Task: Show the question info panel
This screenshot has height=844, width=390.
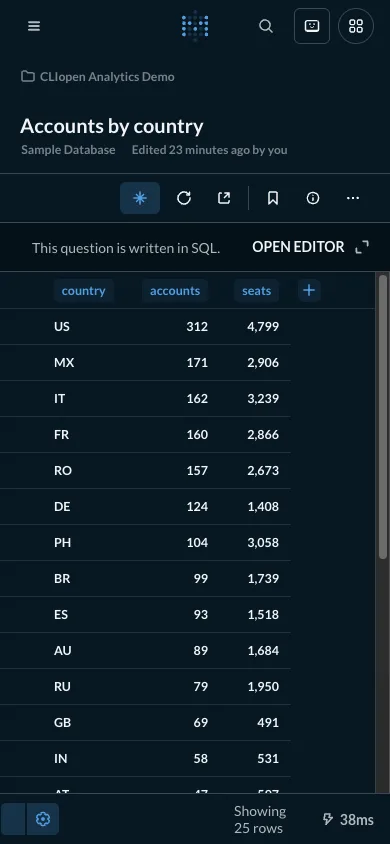Action: point(313,198)
